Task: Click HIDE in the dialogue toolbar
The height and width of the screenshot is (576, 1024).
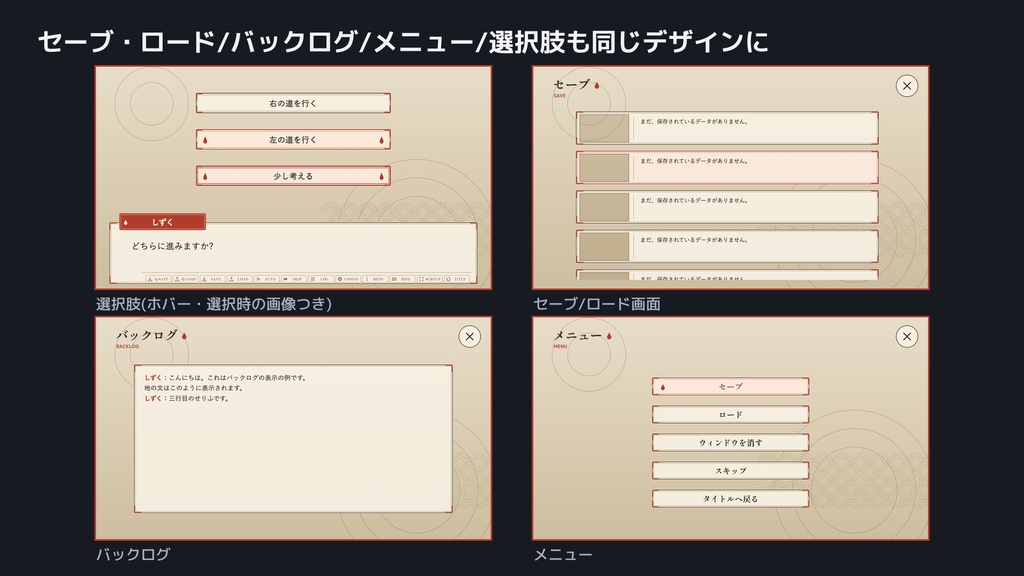Action: [x=402, y=279]
